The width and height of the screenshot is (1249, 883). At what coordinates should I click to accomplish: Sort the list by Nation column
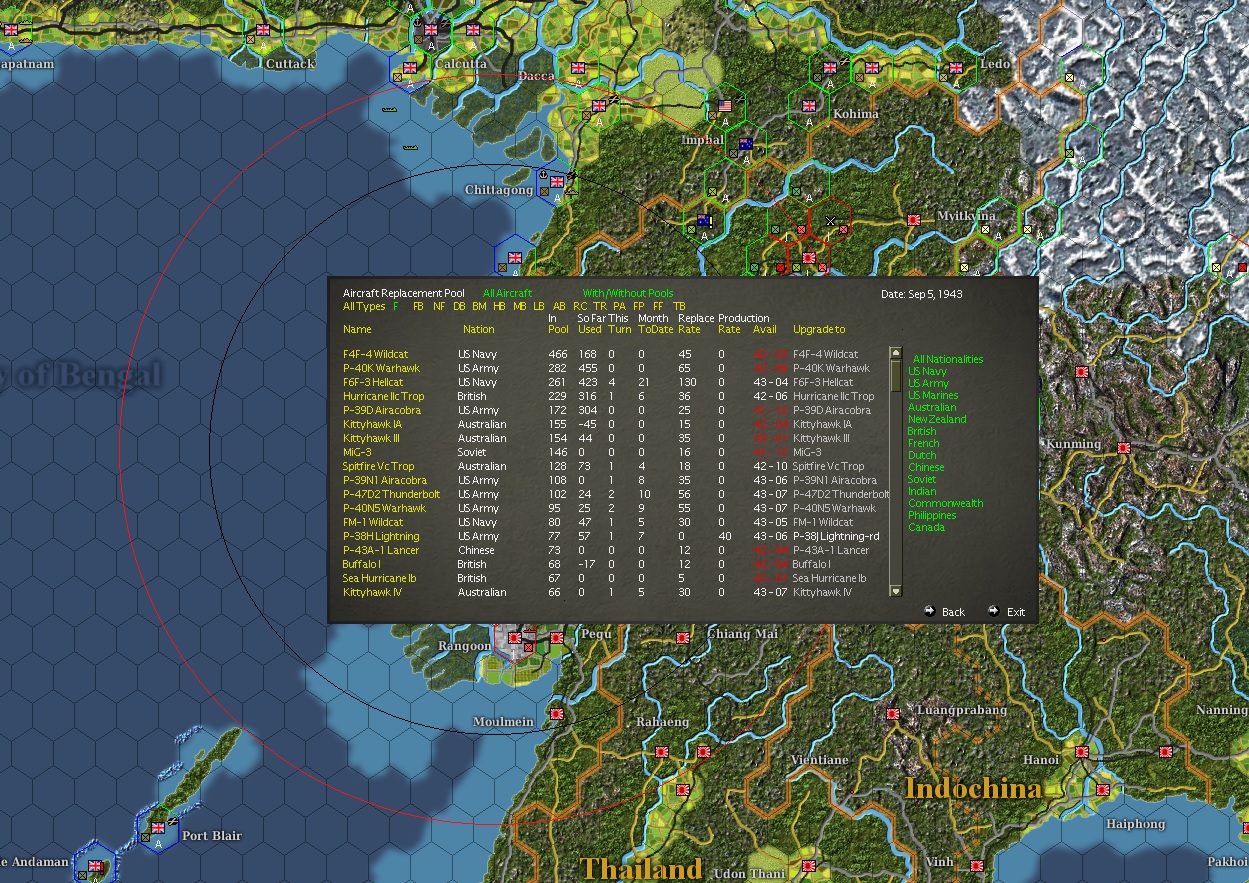pos(478,329)
